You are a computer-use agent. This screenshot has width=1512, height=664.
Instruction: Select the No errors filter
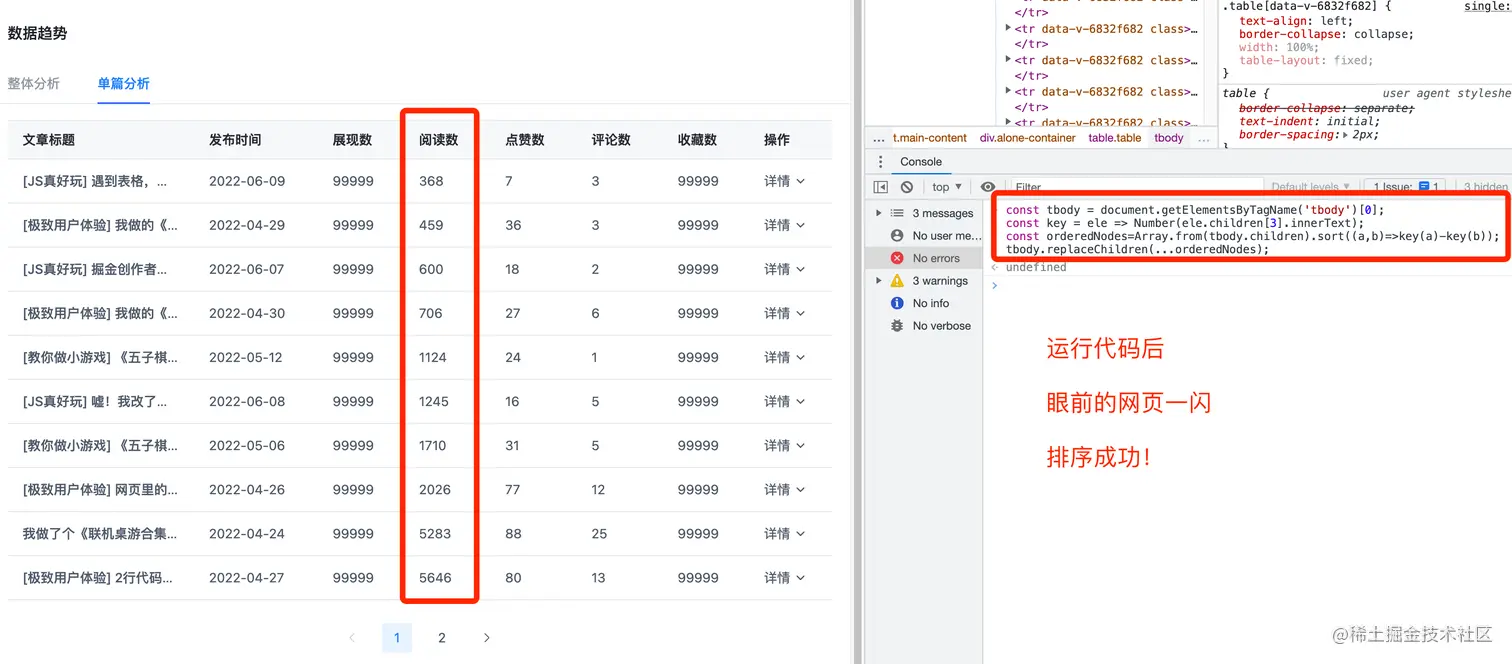tap(926, 258)
